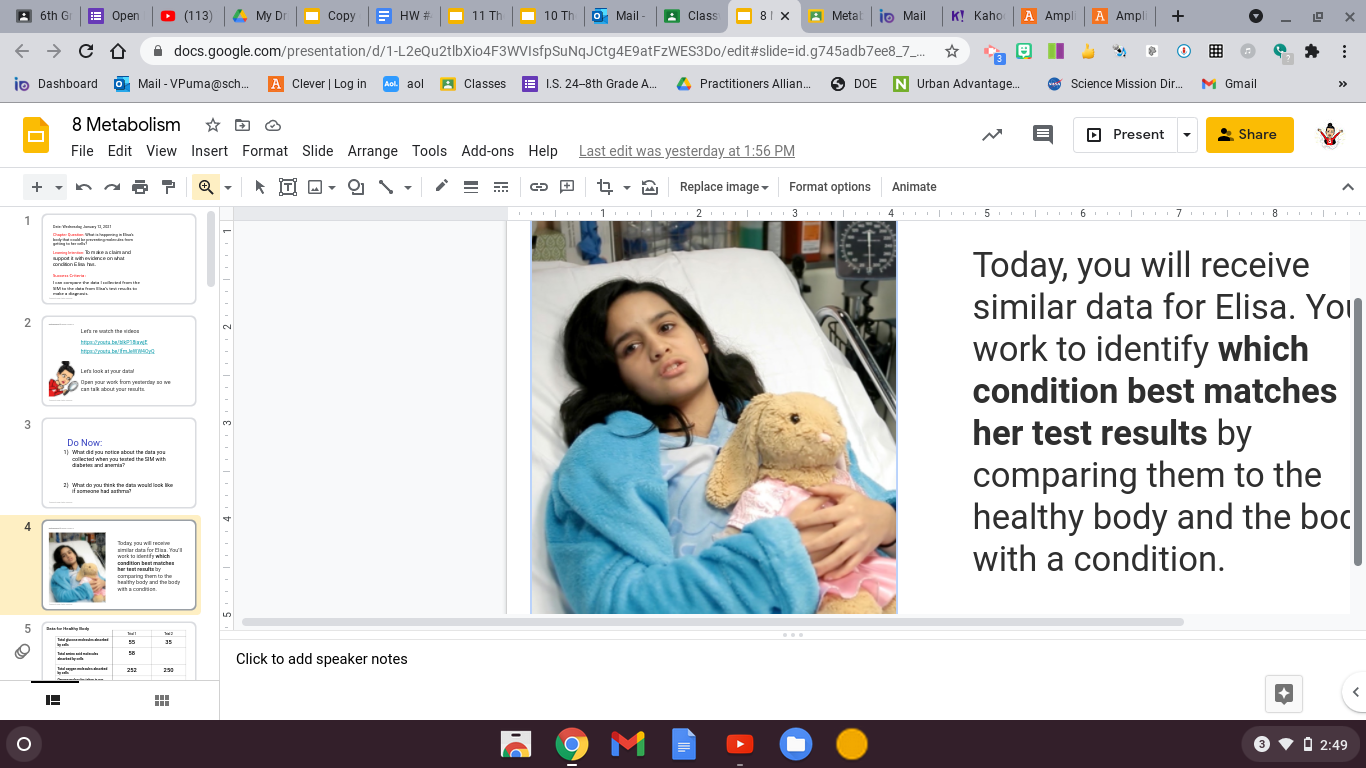Click the add comment icon in toolbar
Viewport: 1366px width, 768px height.
pyautogui.click(x=567, y=187)
